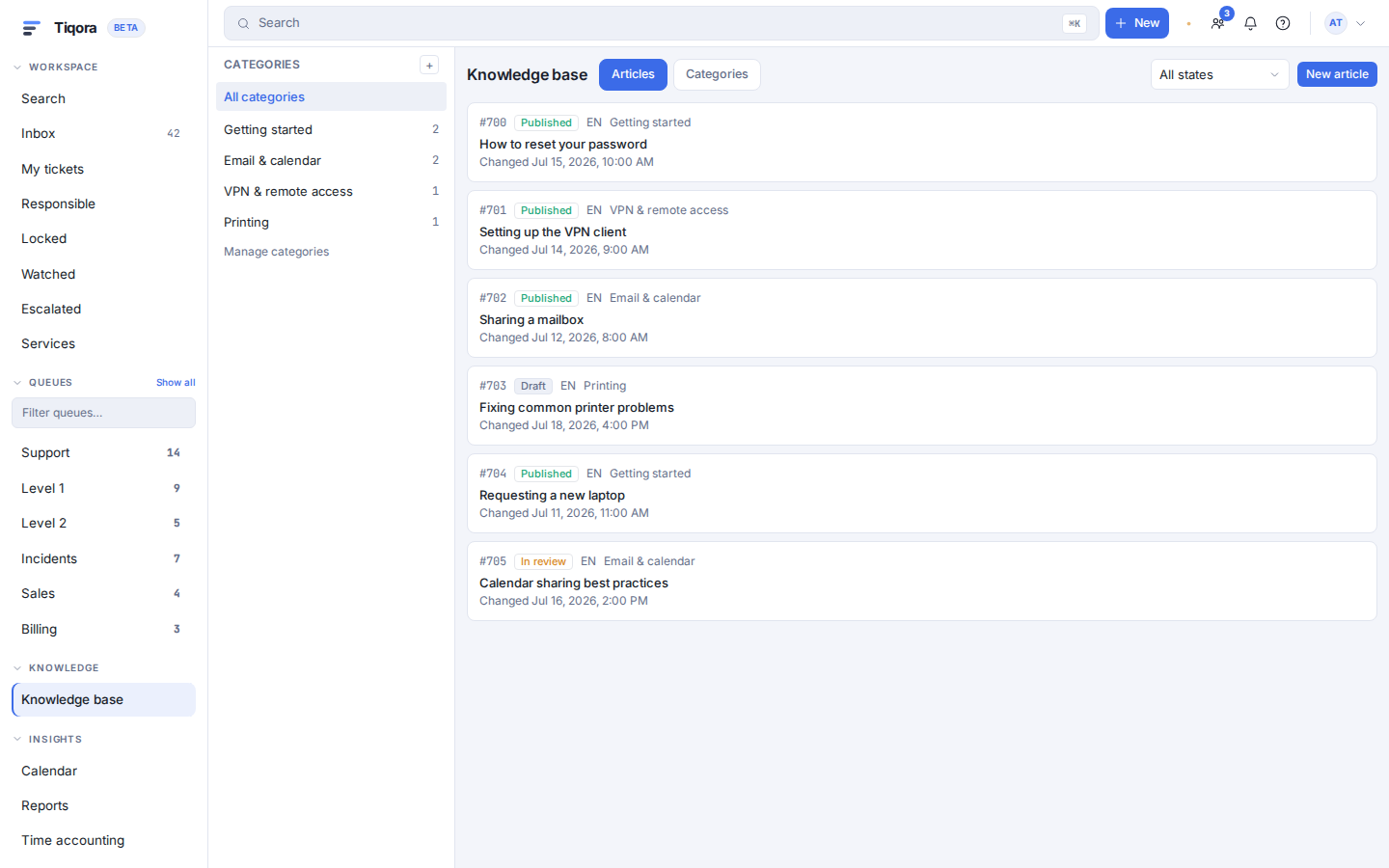1389x868 pixels.
Task: Expand the user account menu chevron
Action: (1361, 23)
